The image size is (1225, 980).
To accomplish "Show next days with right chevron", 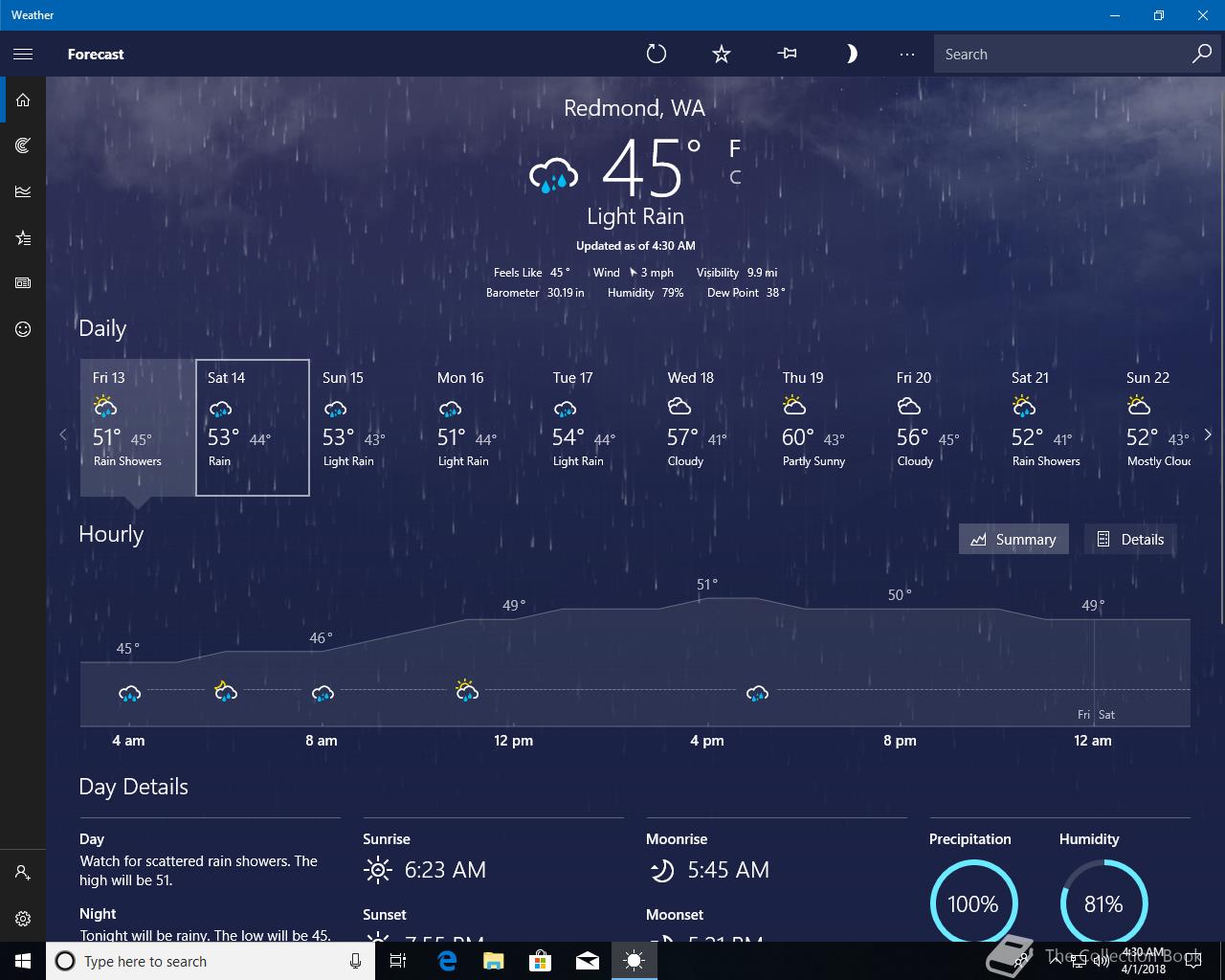I will [1208, 434].
